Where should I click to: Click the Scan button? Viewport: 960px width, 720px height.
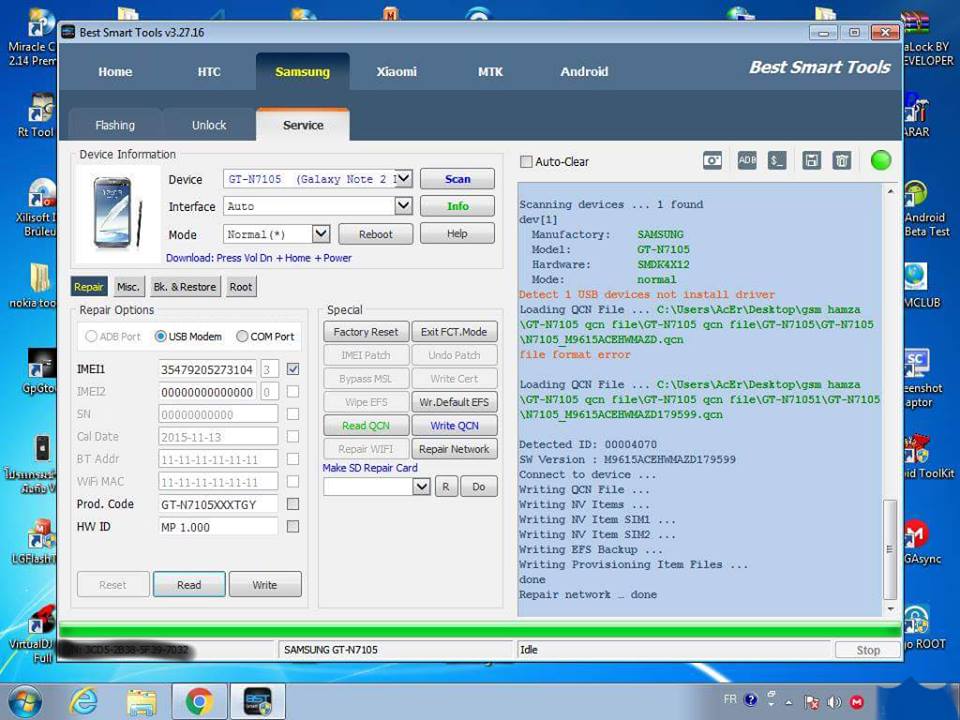457,179
